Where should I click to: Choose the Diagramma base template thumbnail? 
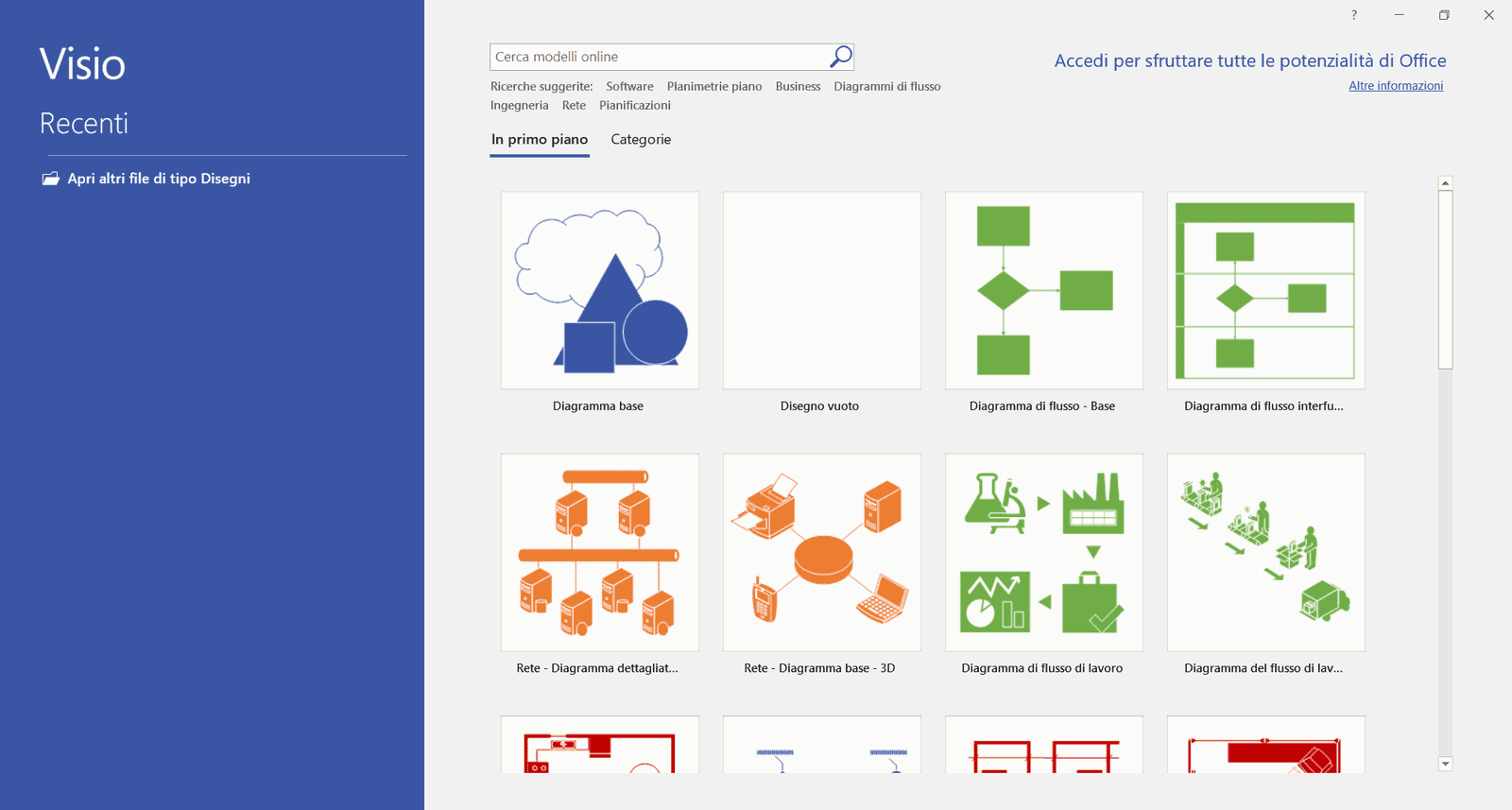600,290
